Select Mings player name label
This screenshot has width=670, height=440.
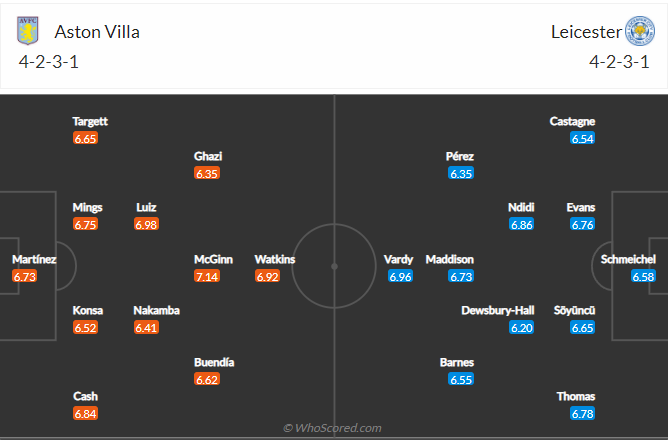[x=87, y=207]
